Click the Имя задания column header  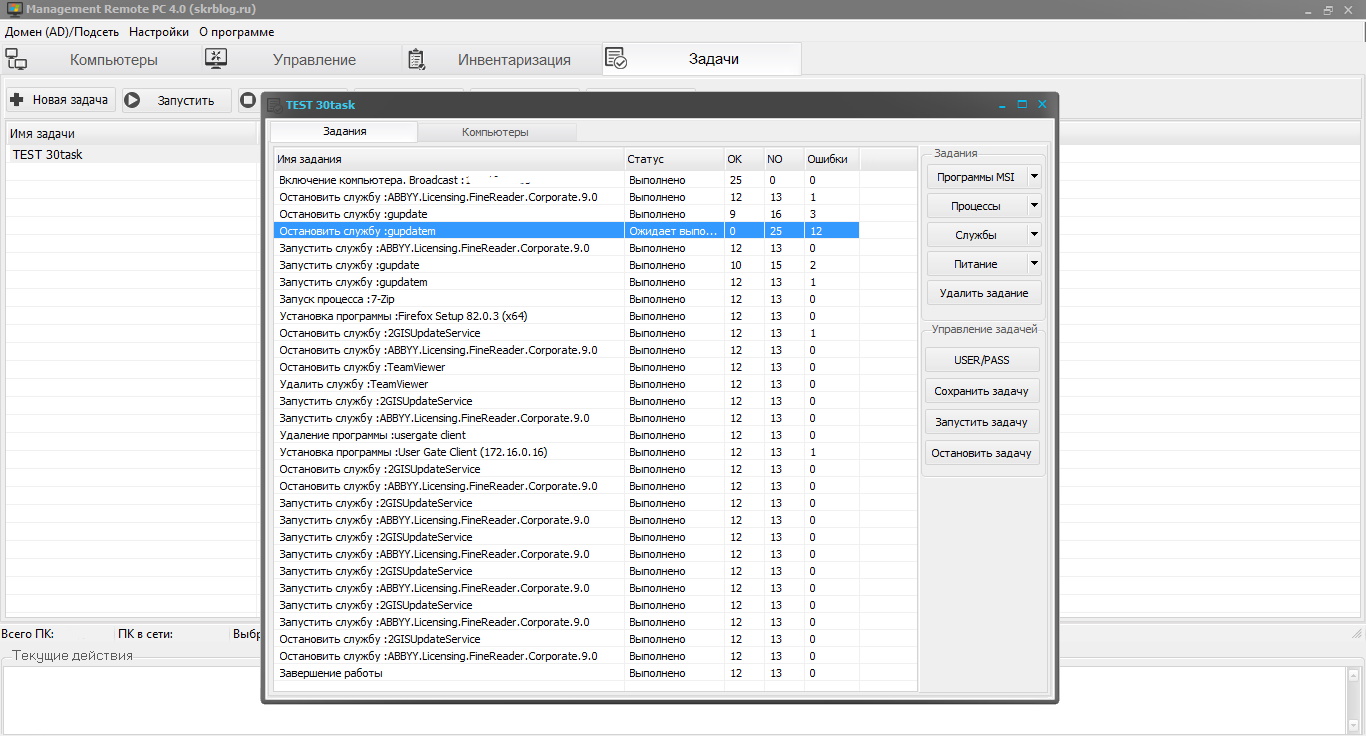point(449,159)
